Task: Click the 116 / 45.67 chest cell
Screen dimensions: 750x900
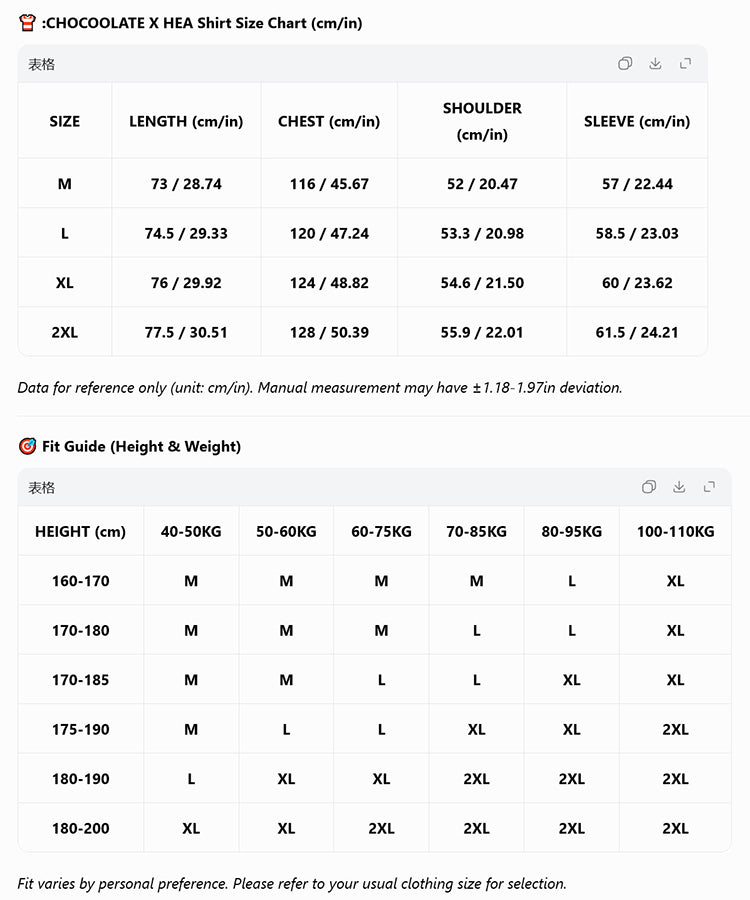Action: click(329, 184)
